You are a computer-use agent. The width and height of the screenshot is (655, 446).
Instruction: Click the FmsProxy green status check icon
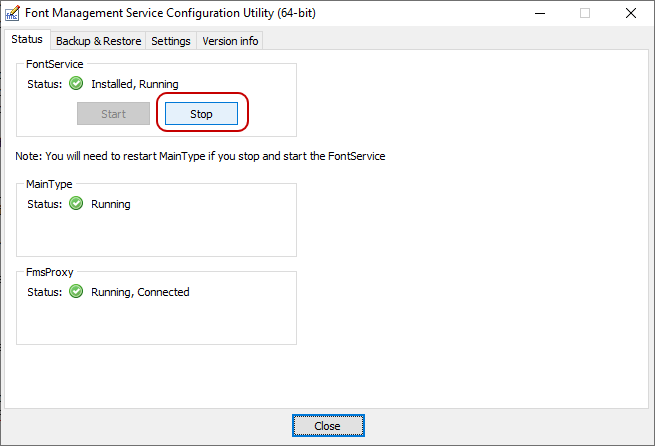pos(76,292)
